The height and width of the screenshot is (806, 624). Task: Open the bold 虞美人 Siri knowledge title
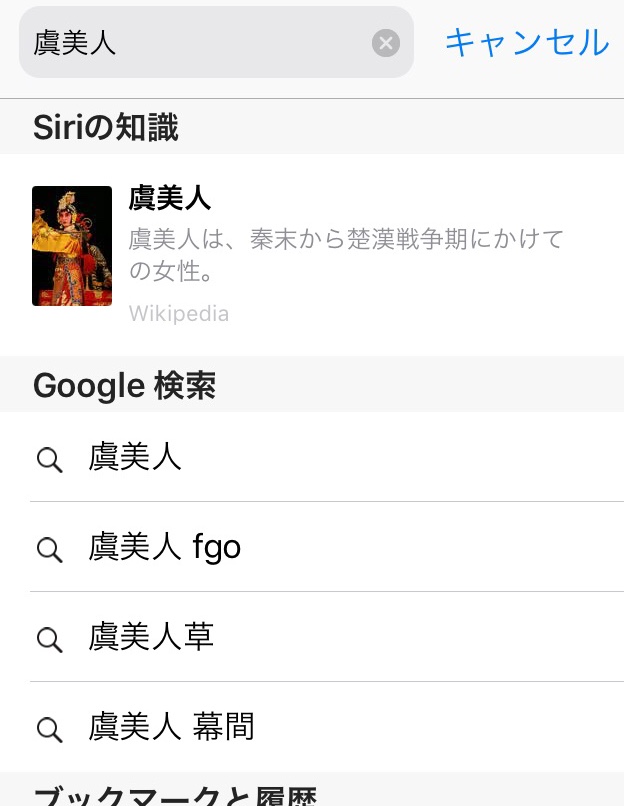tap(170, 198)
